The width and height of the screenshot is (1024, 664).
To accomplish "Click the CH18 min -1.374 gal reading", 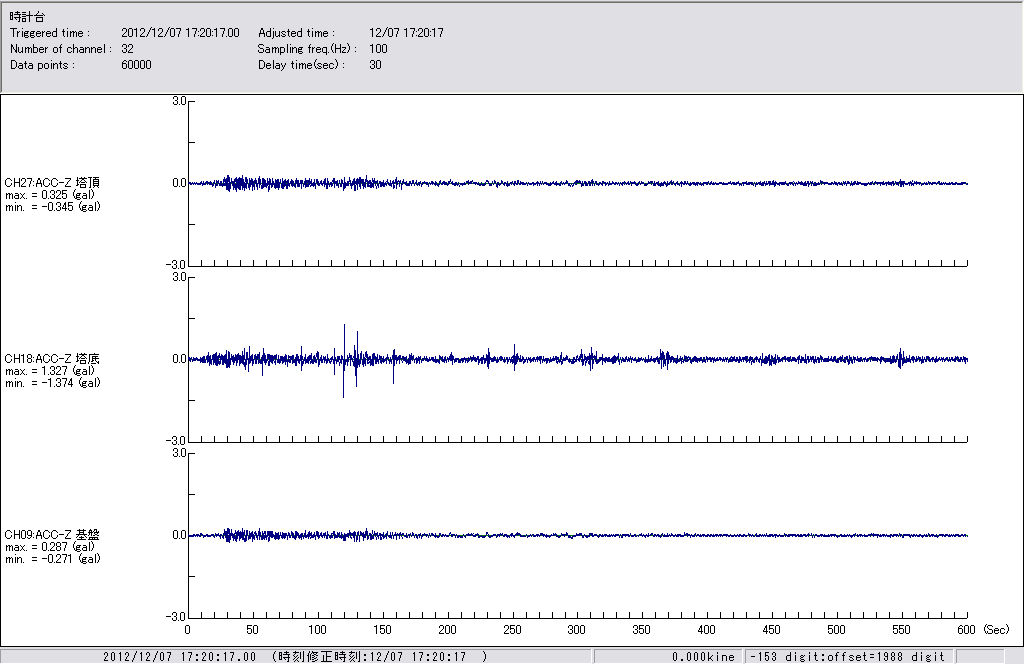I will (52, 383).
